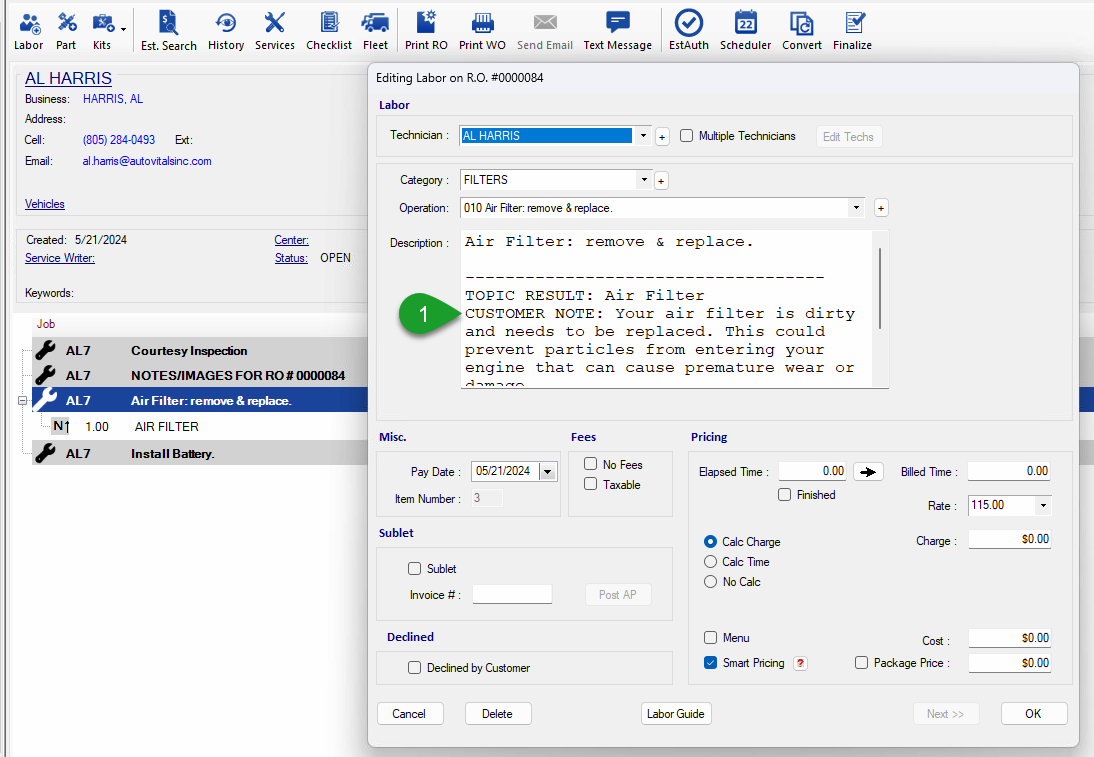Enable the Multiple Technicians checkbox
1094x757 pixels.
click(x=687, y=136)
